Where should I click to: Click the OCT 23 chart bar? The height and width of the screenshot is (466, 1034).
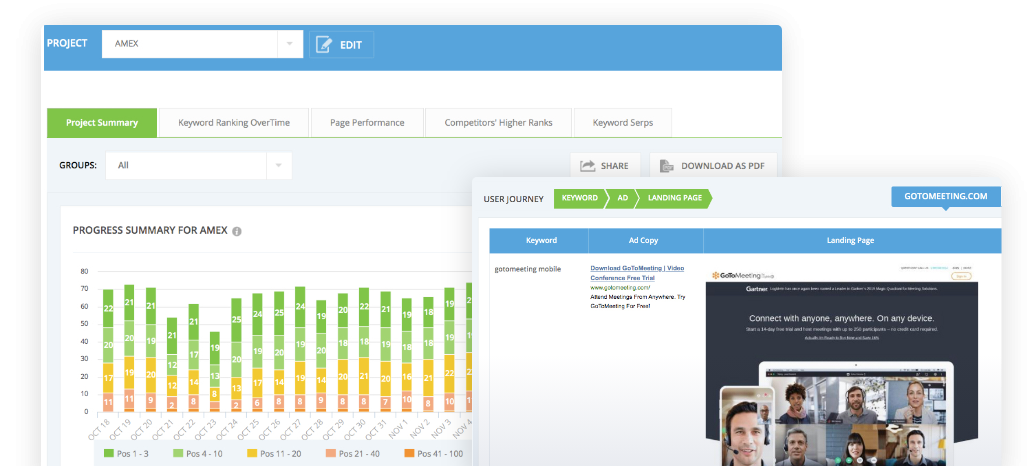coord(215,372)
